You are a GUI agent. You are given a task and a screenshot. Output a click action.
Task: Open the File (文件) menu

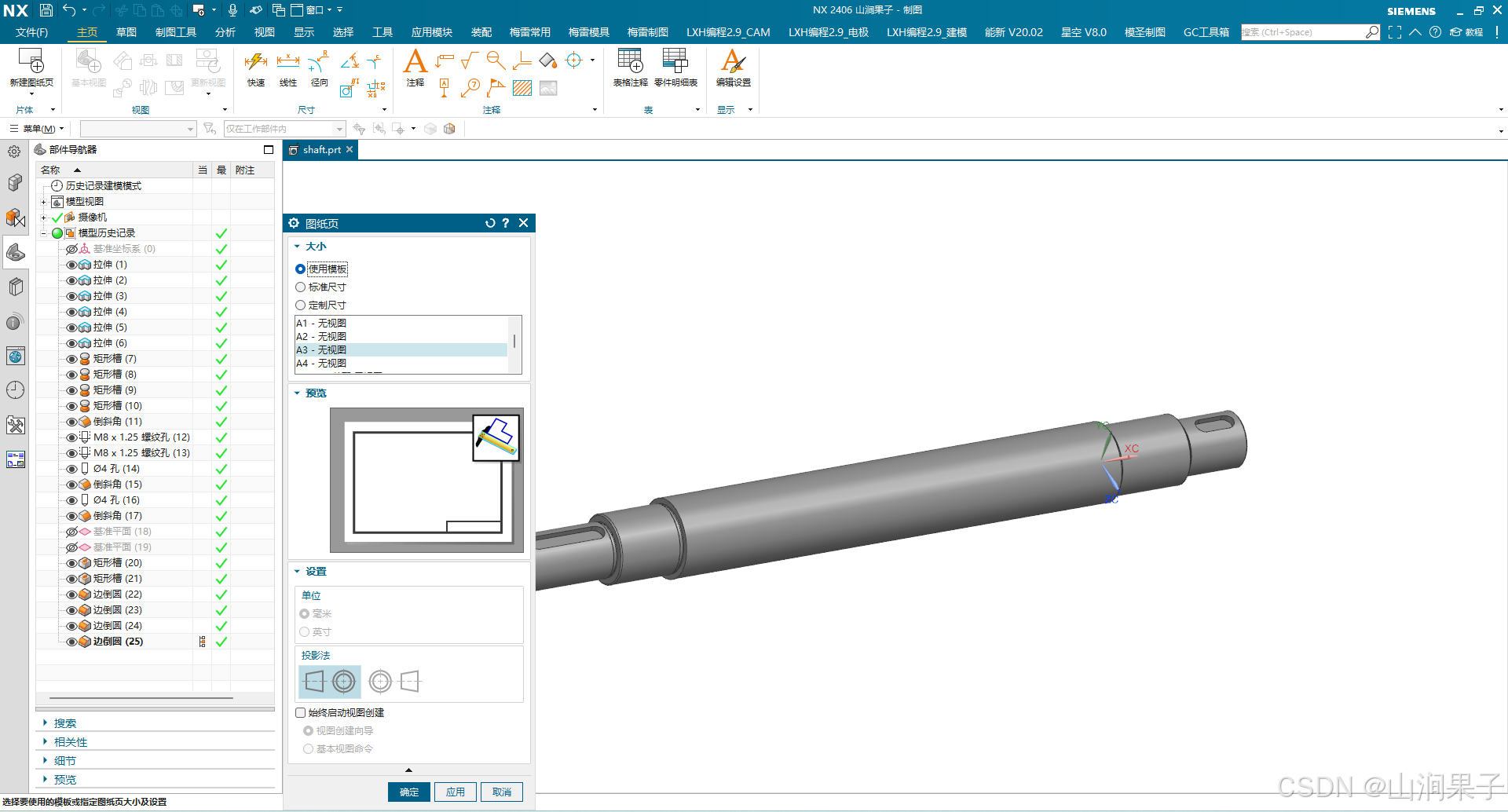[x=31, y=32]
